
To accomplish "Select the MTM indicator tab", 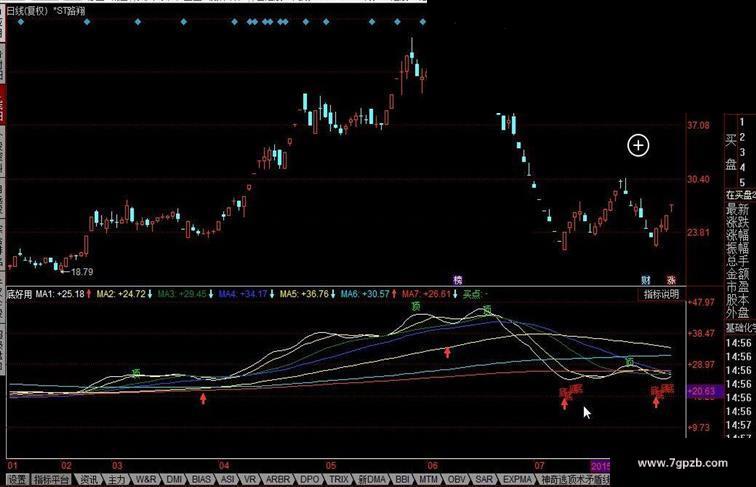I will click(428, 480).
